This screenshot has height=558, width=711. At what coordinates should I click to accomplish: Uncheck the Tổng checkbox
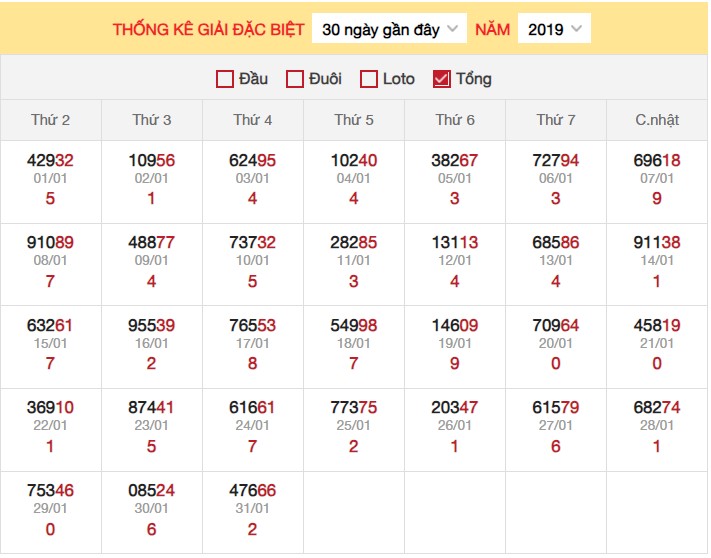coord(442,79)
